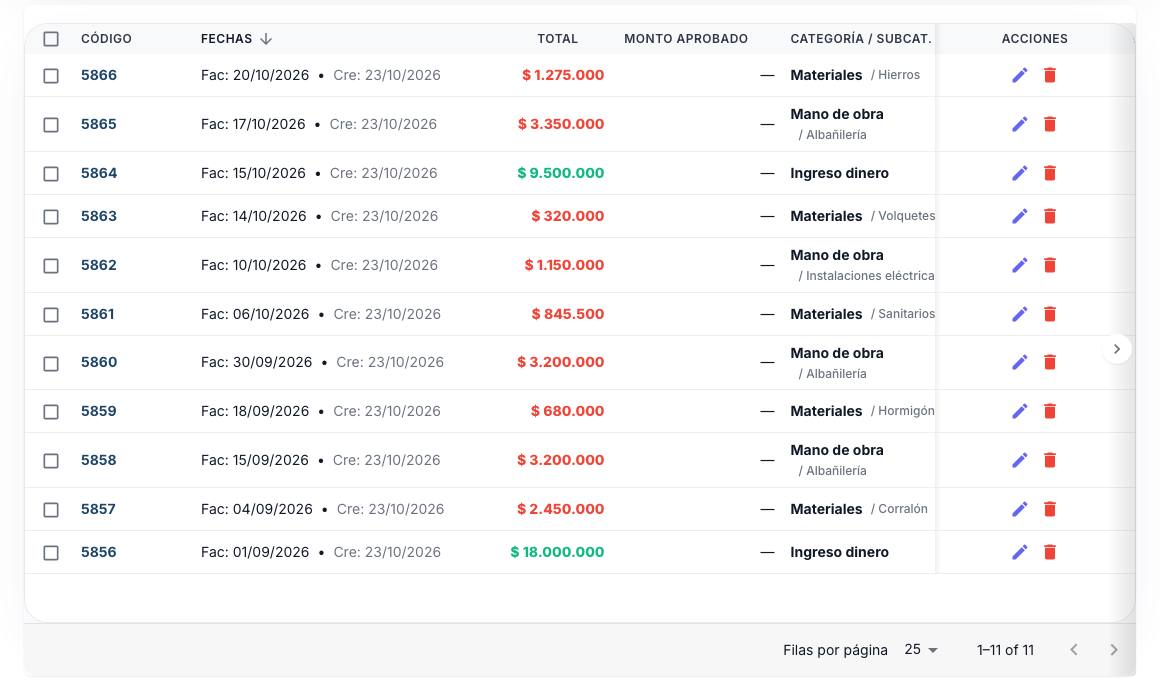This screenshot has width=1160, height=680.
Task: Select the checkbox for row 5861
Action: (x=51, y=314)
